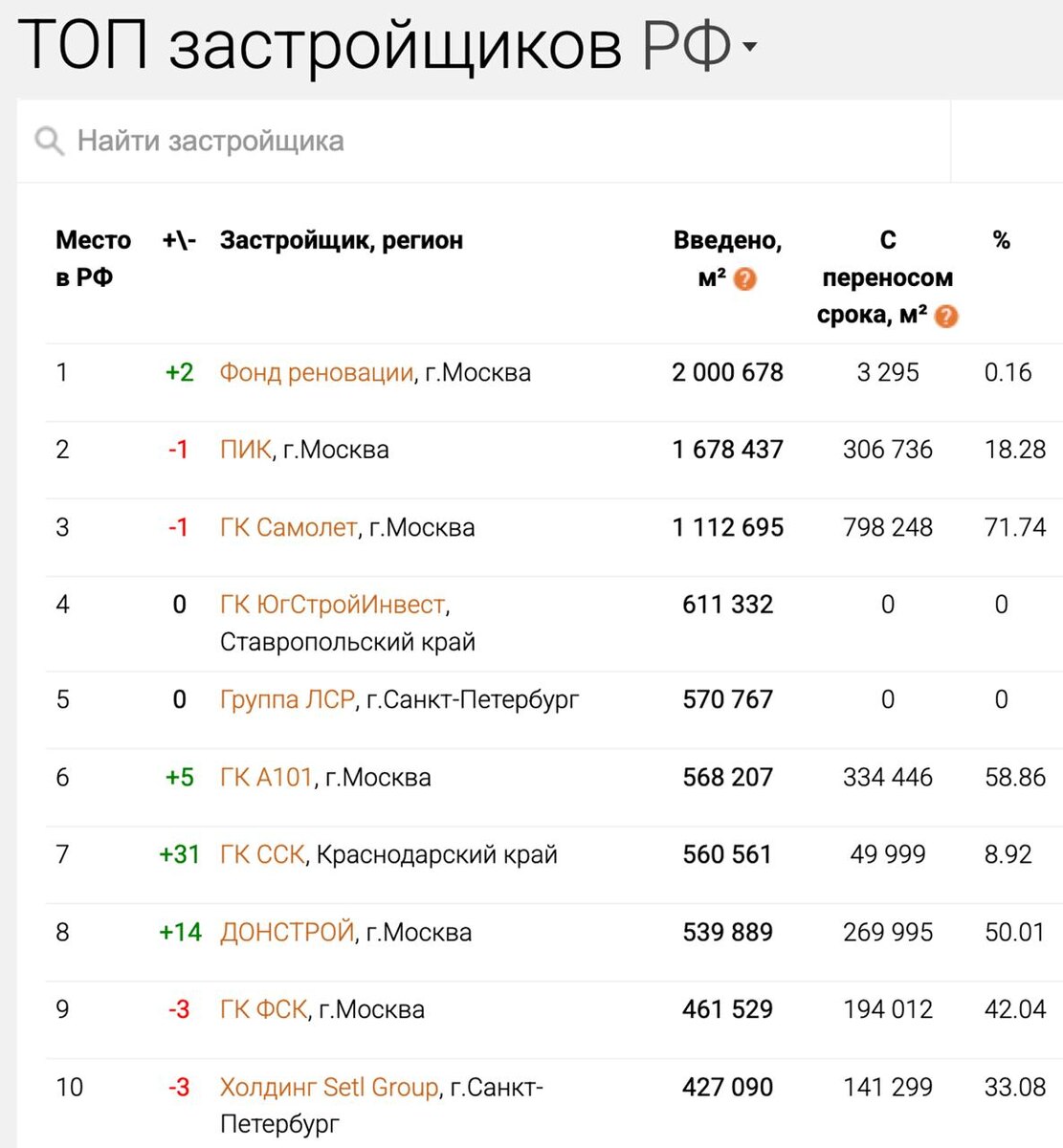The height and width of the screenshot is (1148, 1063).
Task: Open ГК ЮгСтройИнвест developer profile
Action: (x=330, y=604)
